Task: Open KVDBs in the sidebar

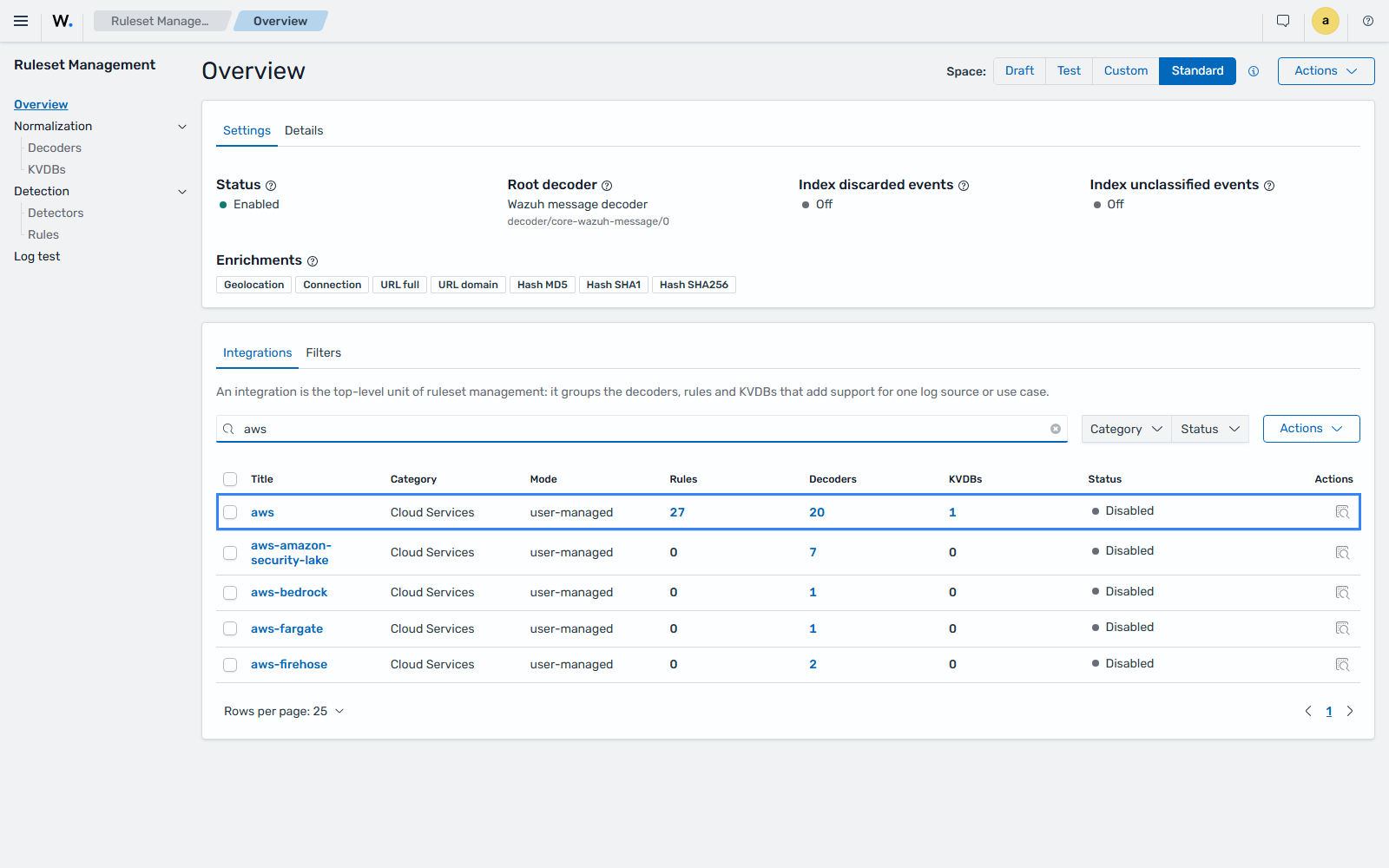Action: click(47, 170)
